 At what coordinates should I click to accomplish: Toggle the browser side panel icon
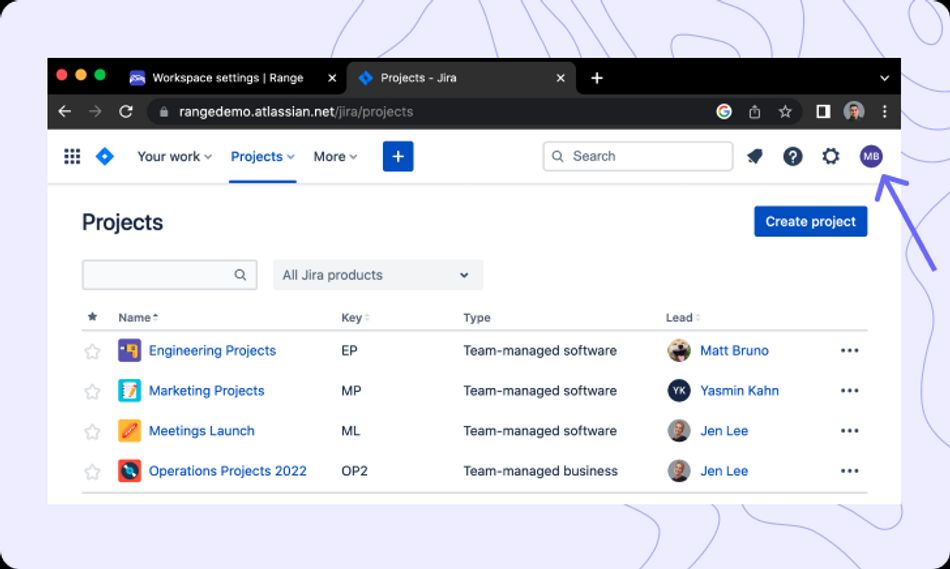tap(823, 111)
